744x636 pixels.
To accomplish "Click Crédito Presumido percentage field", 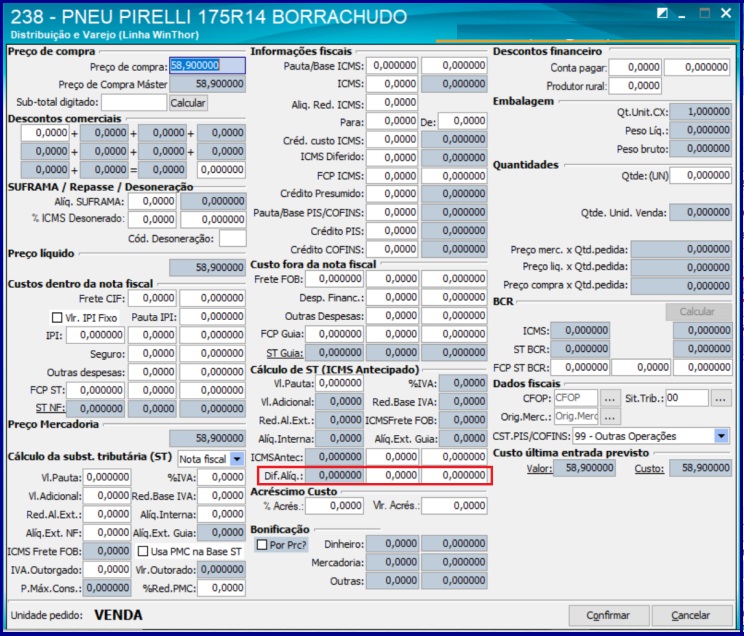I will click(x=392, y=194).
